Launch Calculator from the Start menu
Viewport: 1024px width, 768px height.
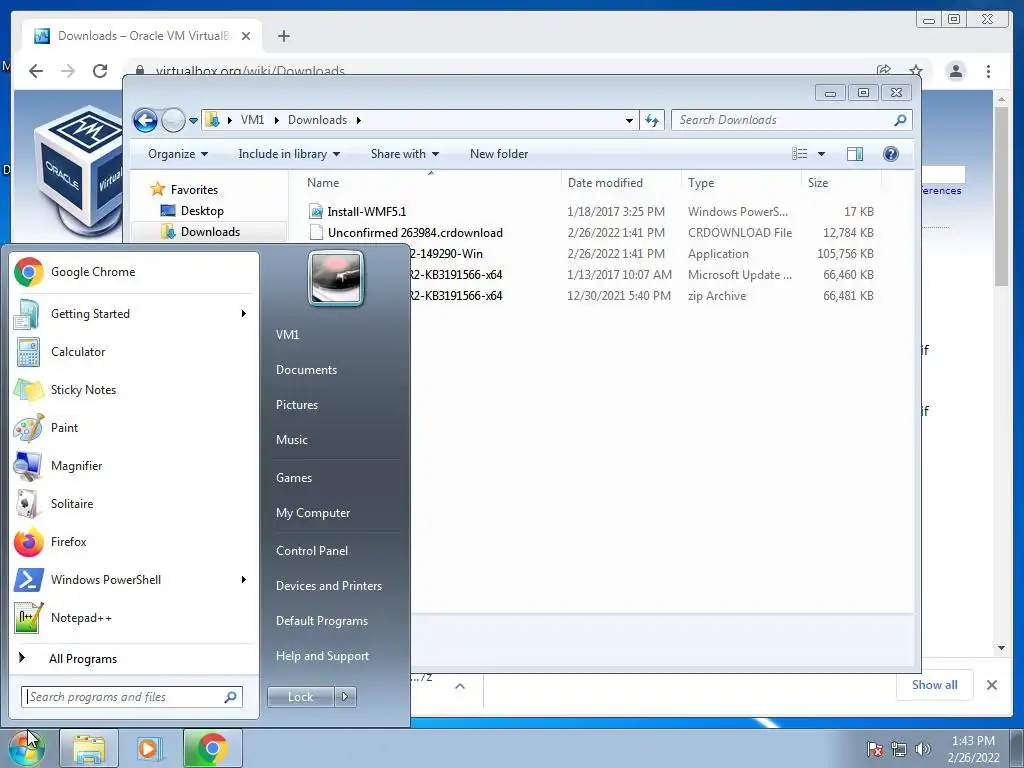pos(134,352)
